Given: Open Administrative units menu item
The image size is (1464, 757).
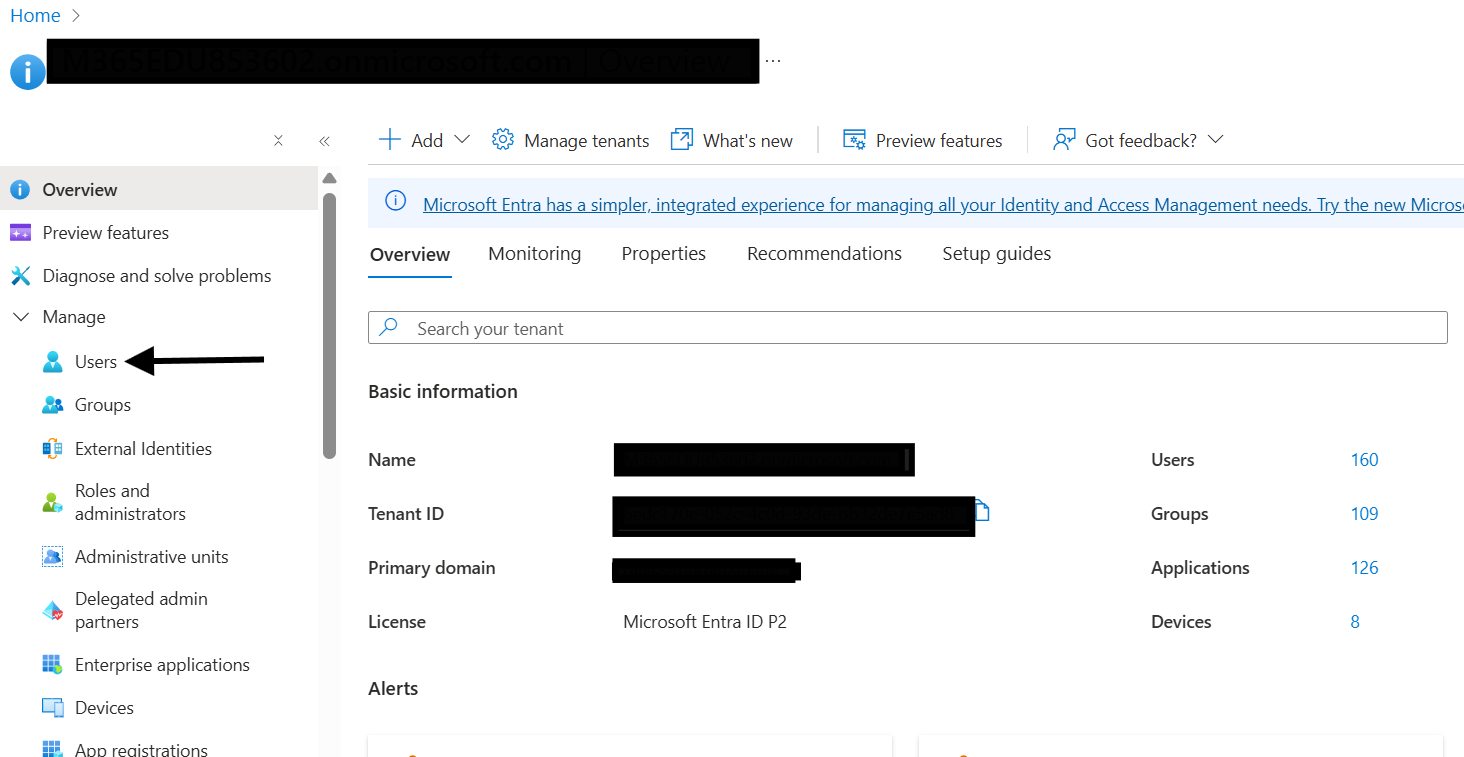Looking at the screenshot, I should pos(151,557).
